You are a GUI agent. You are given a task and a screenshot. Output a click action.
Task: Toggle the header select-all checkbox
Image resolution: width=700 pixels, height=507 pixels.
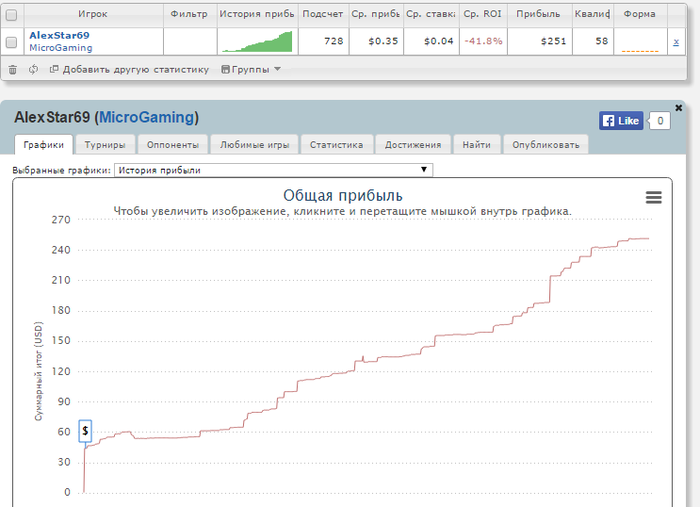(x=12, y=15)
